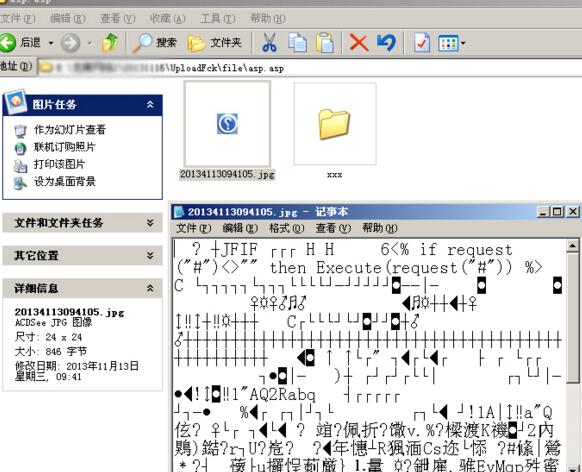Click the Notepad title bar icon
Screen dimensions: 582x472
[180, 212]
